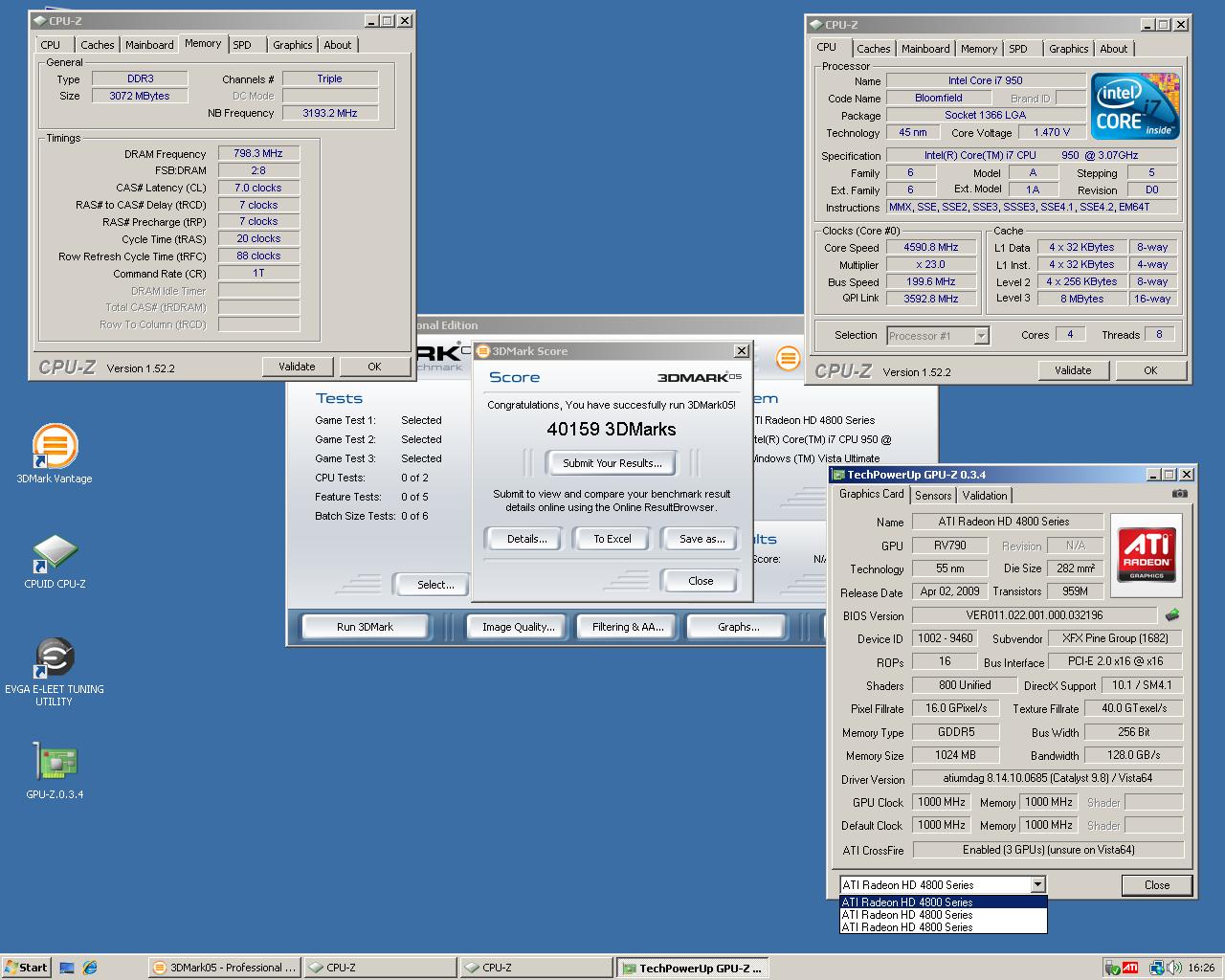Screen dimensions: 1225x980
Task: Click Close button in GPU-Z window
Action: coord(1156,885)
